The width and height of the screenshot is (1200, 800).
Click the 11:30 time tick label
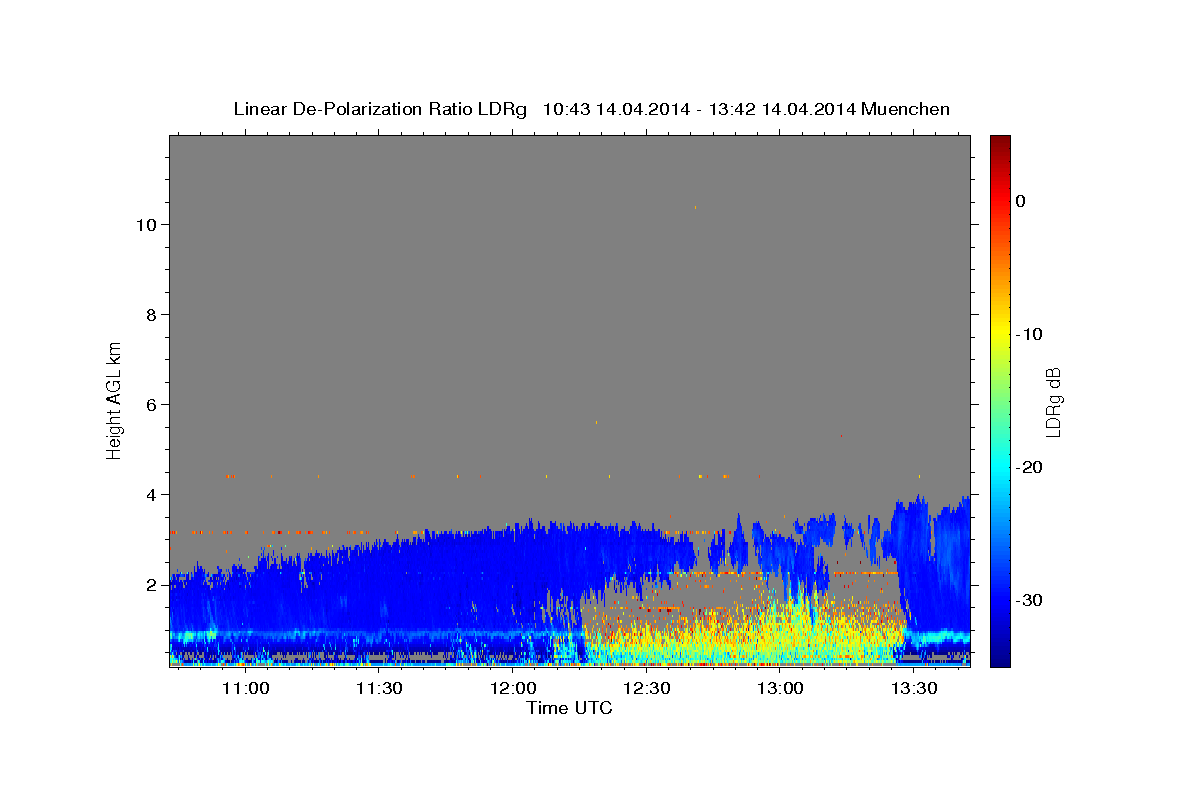[x=379, y=689]
